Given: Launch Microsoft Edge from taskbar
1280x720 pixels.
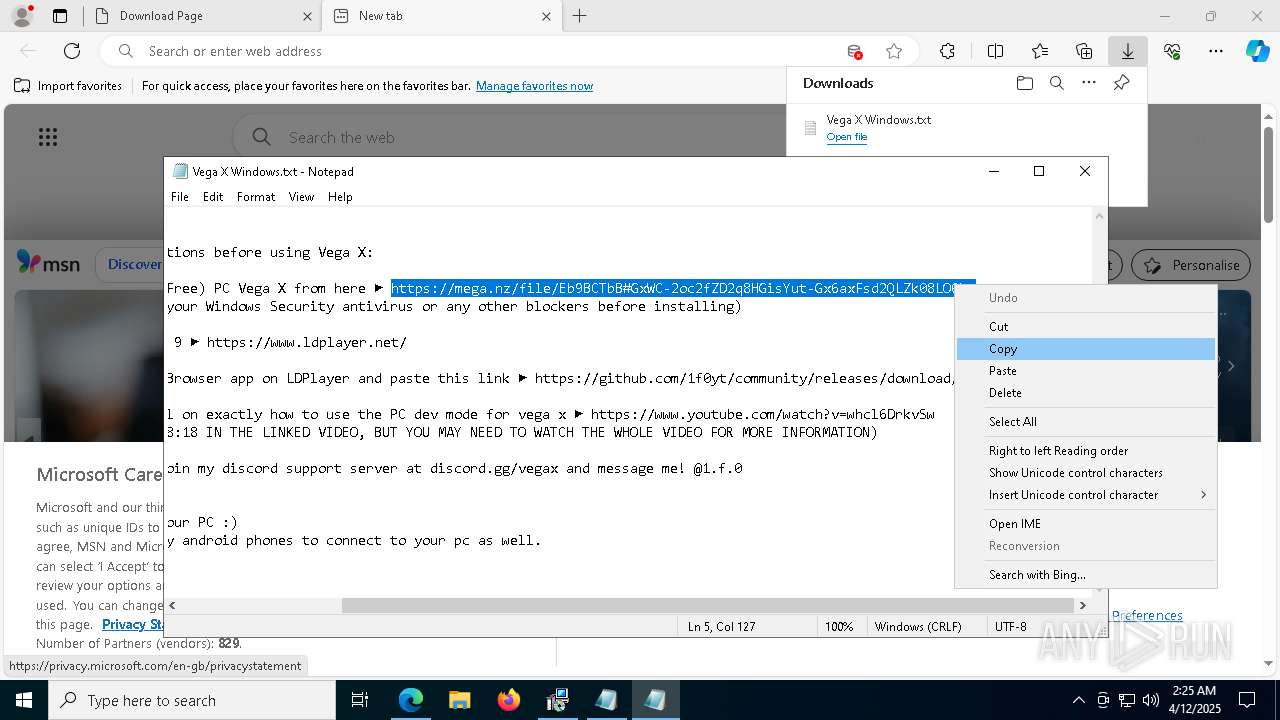Looking at the screenshot, I should point(411,700).
